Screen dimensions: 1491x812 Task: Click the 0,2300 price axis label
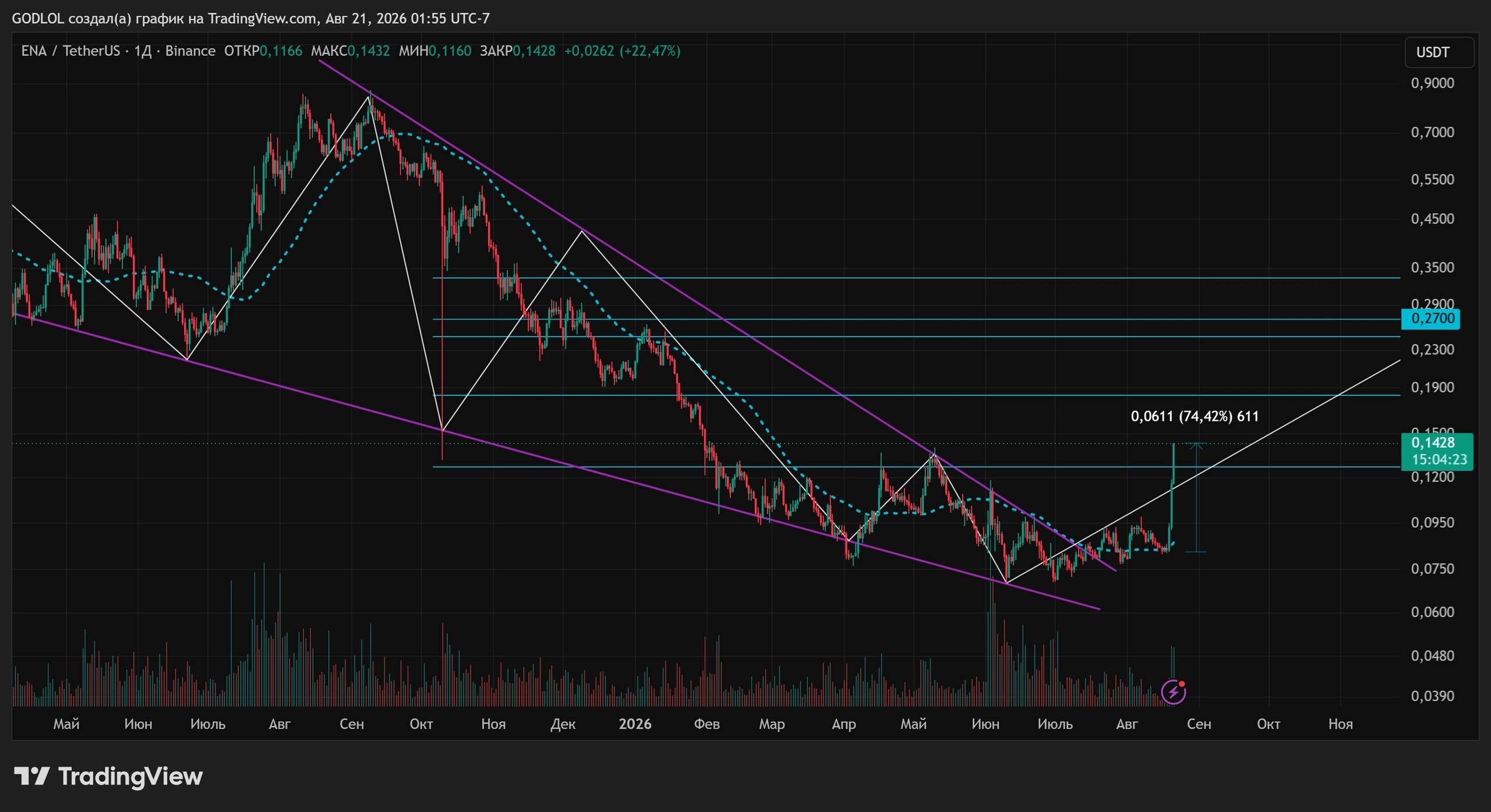coord(1432,349)
